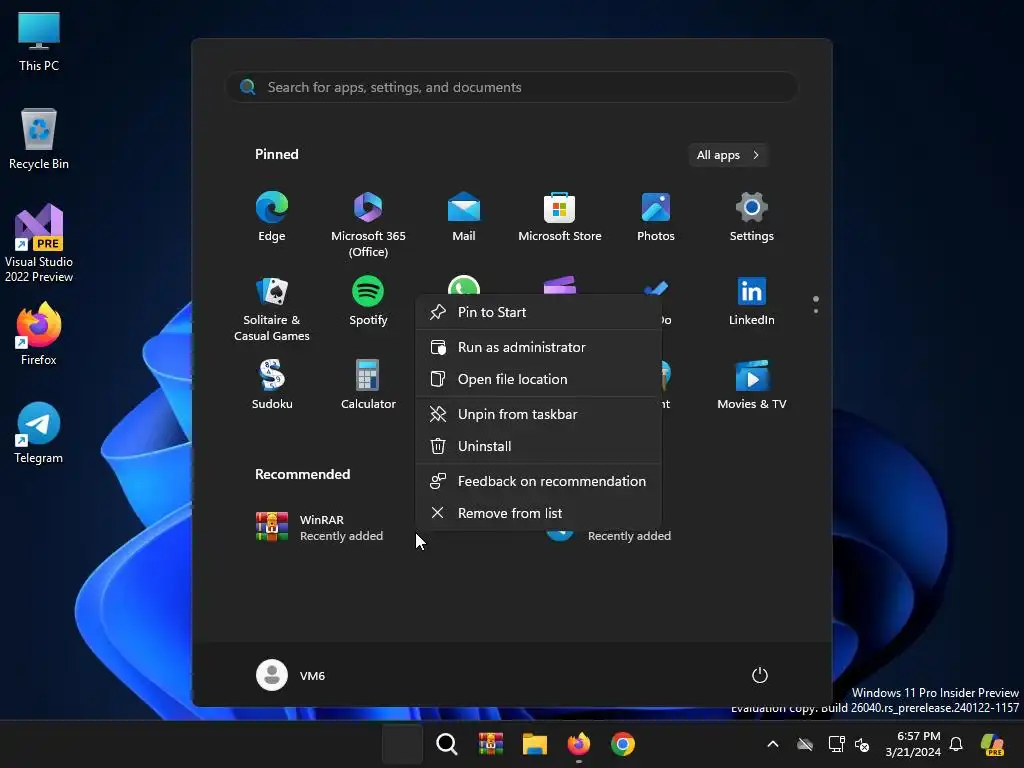Launch Microsoft 365 (Office) app

[368, 224]
